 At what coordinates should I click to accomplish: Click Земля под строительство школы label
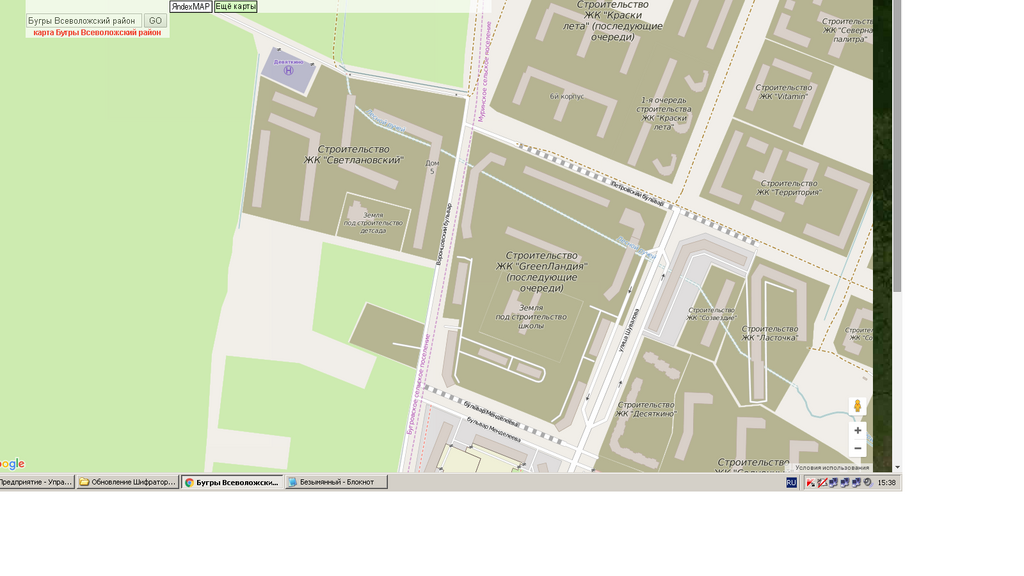coord(531,317)
